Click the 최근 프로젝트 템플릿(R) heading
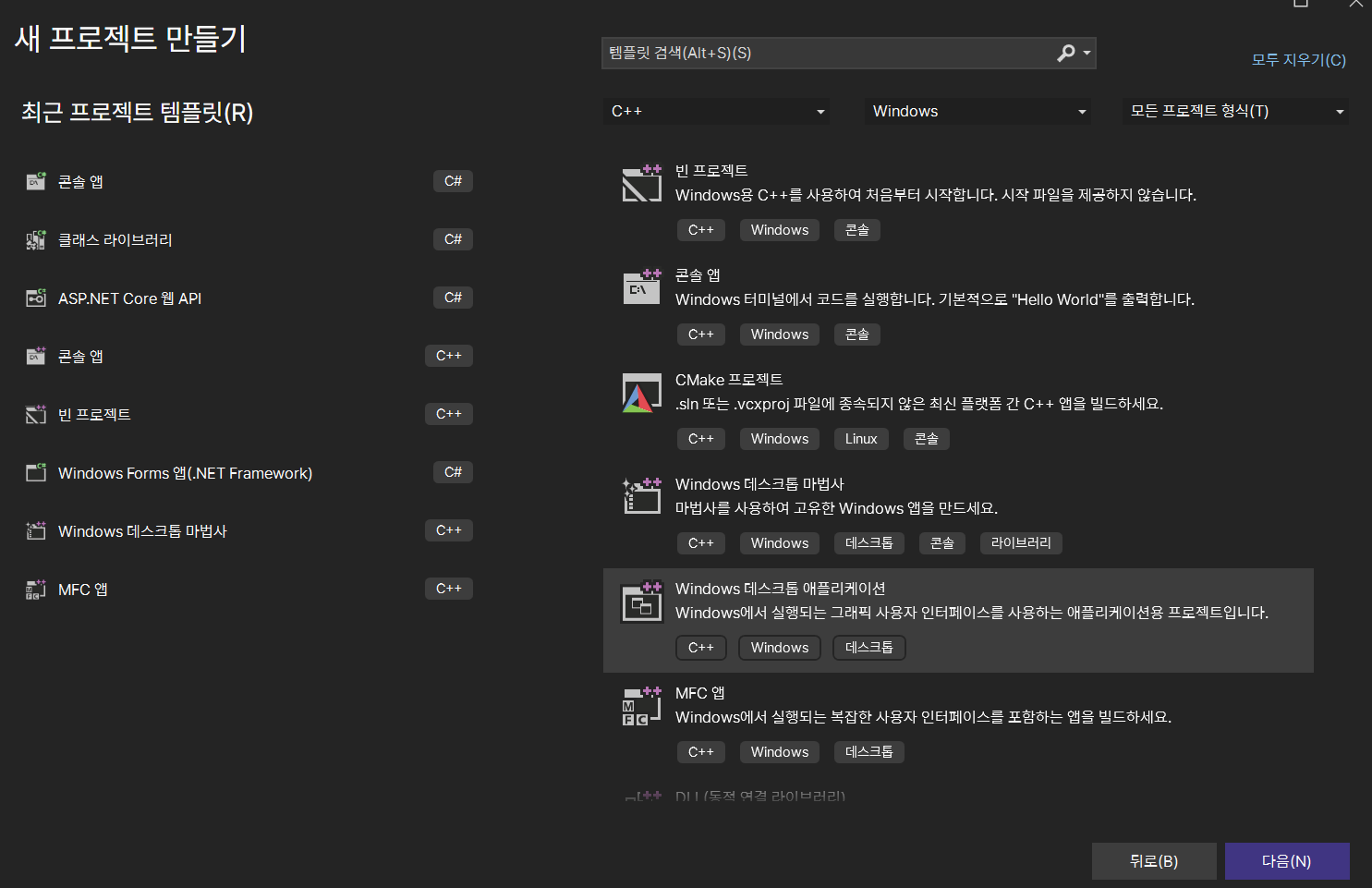The image size is (1372, 888). (137, 113)
